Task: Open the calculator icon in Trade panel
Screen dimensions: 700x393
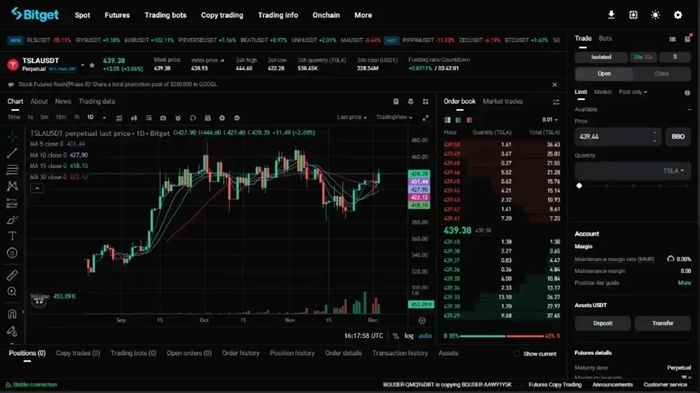Action: 687,39
